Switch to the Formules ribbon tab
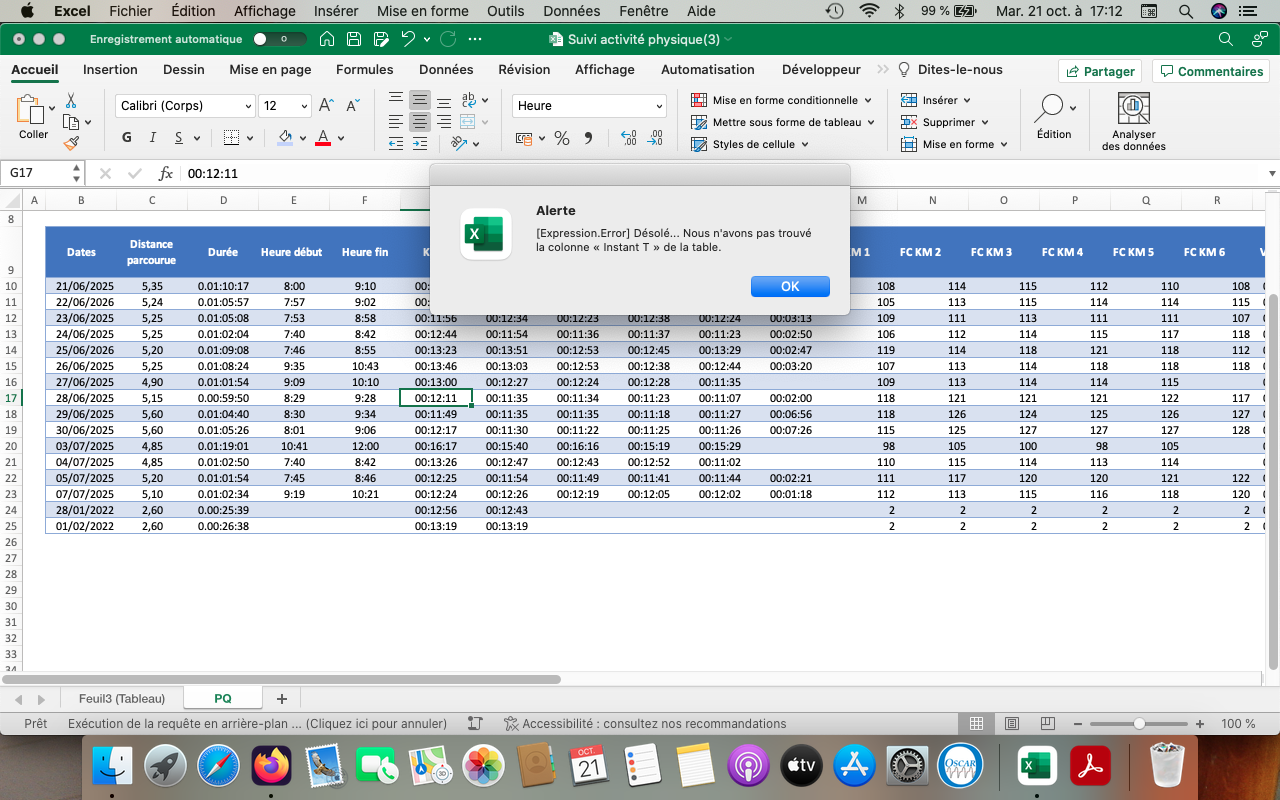This screenshot has width=1280, height=800. point(364,70)
